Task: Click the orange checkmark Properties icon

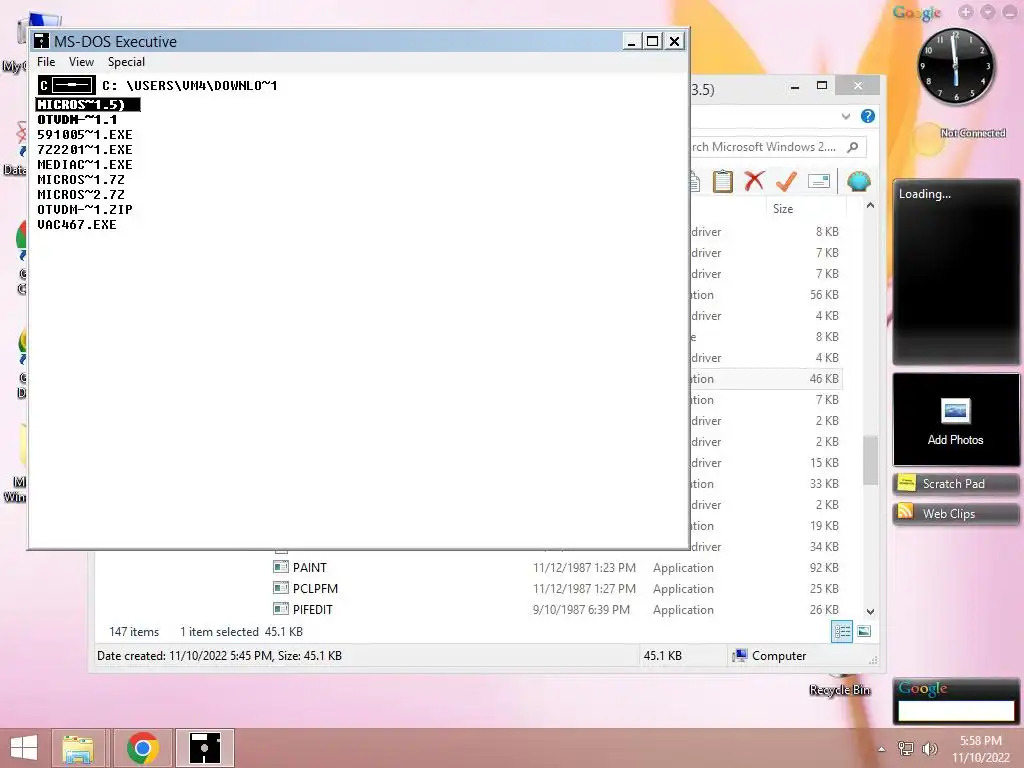Action: [786, 181]
